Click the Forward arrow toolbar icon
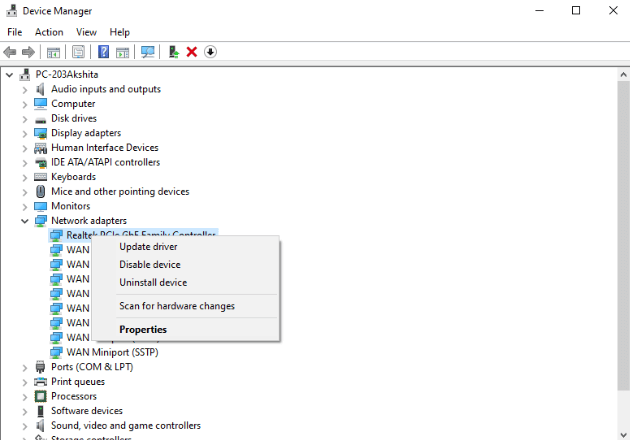Viewport: 630px width, 440px height. point(28,52)
